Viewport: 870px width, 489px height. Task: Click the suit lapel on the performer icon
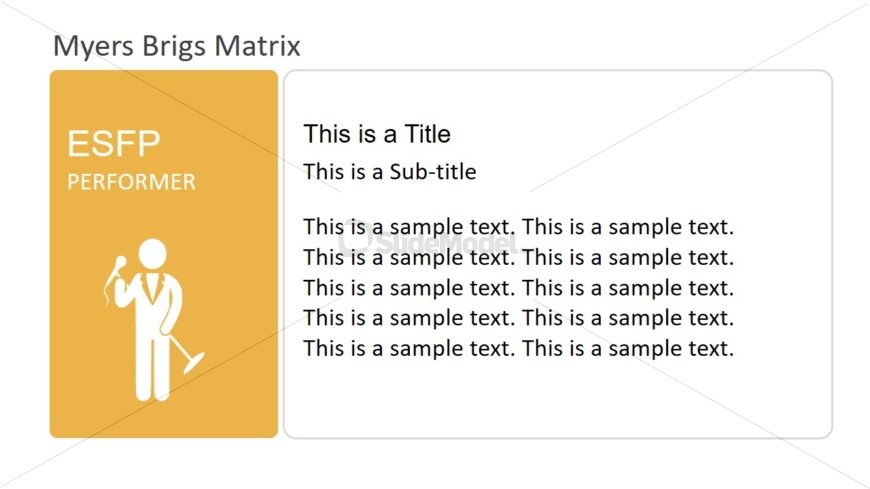152,286
